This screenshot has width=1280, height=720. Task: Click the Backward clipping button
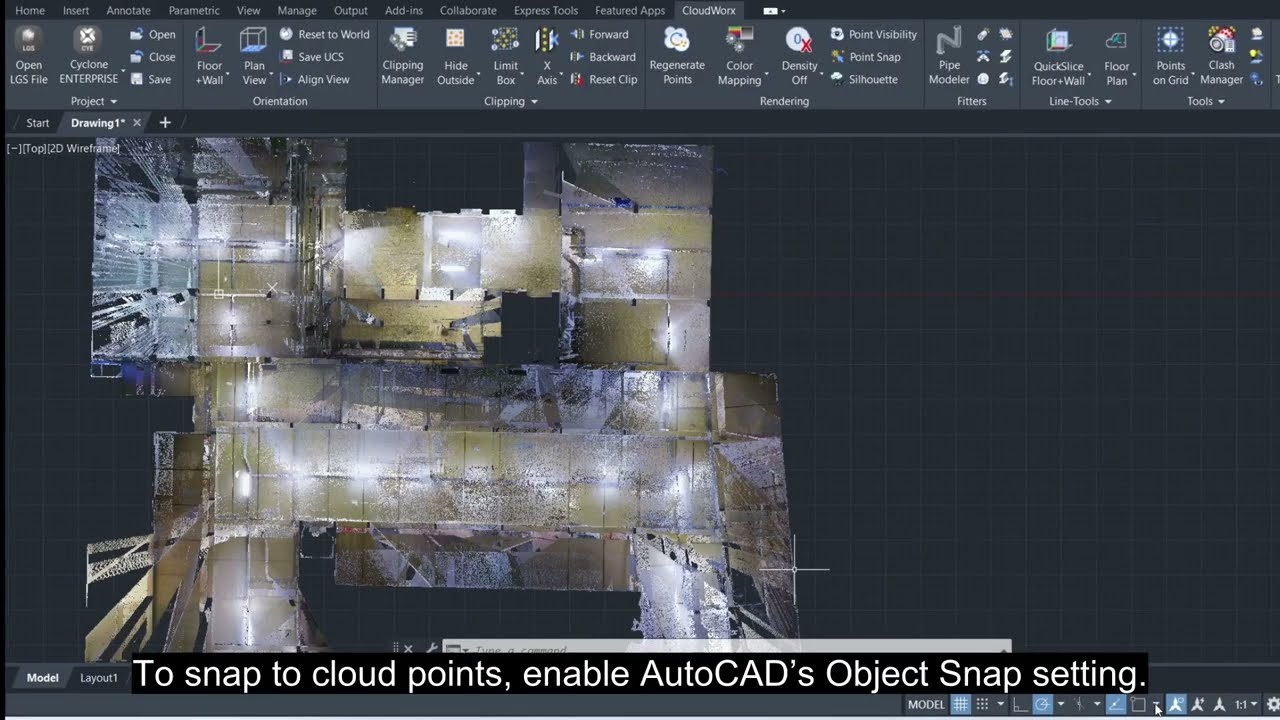click(603, 57)
